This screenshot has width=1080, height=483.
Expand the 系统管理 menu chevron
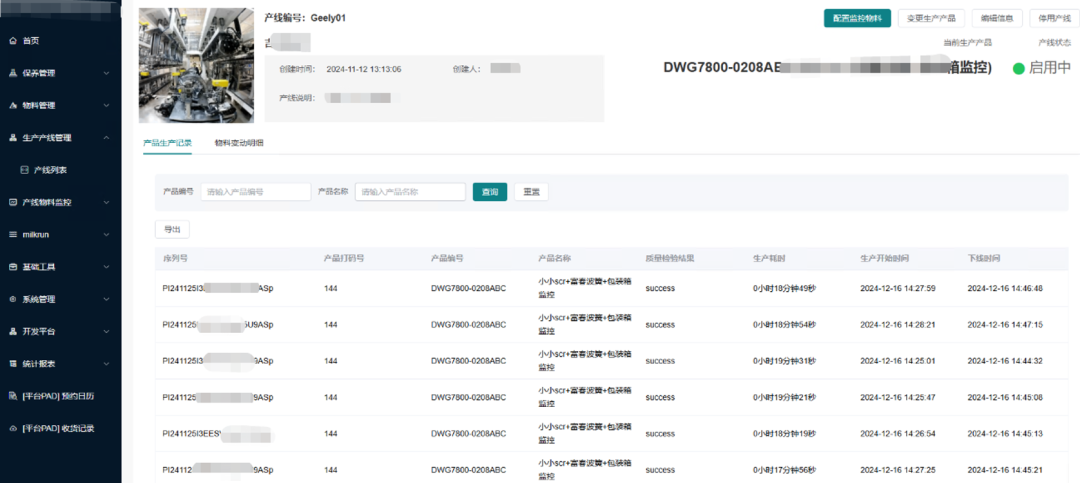[106, 299]
